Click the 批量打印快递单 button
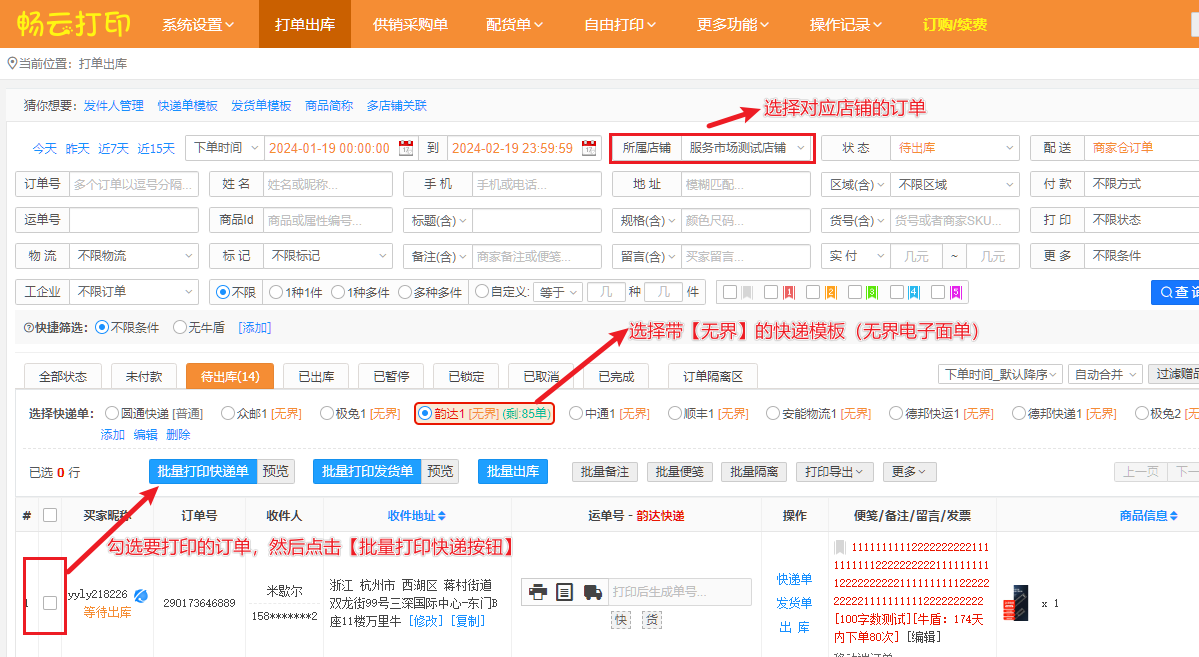This screenshot has width=1199, height=657. [203, 472]
